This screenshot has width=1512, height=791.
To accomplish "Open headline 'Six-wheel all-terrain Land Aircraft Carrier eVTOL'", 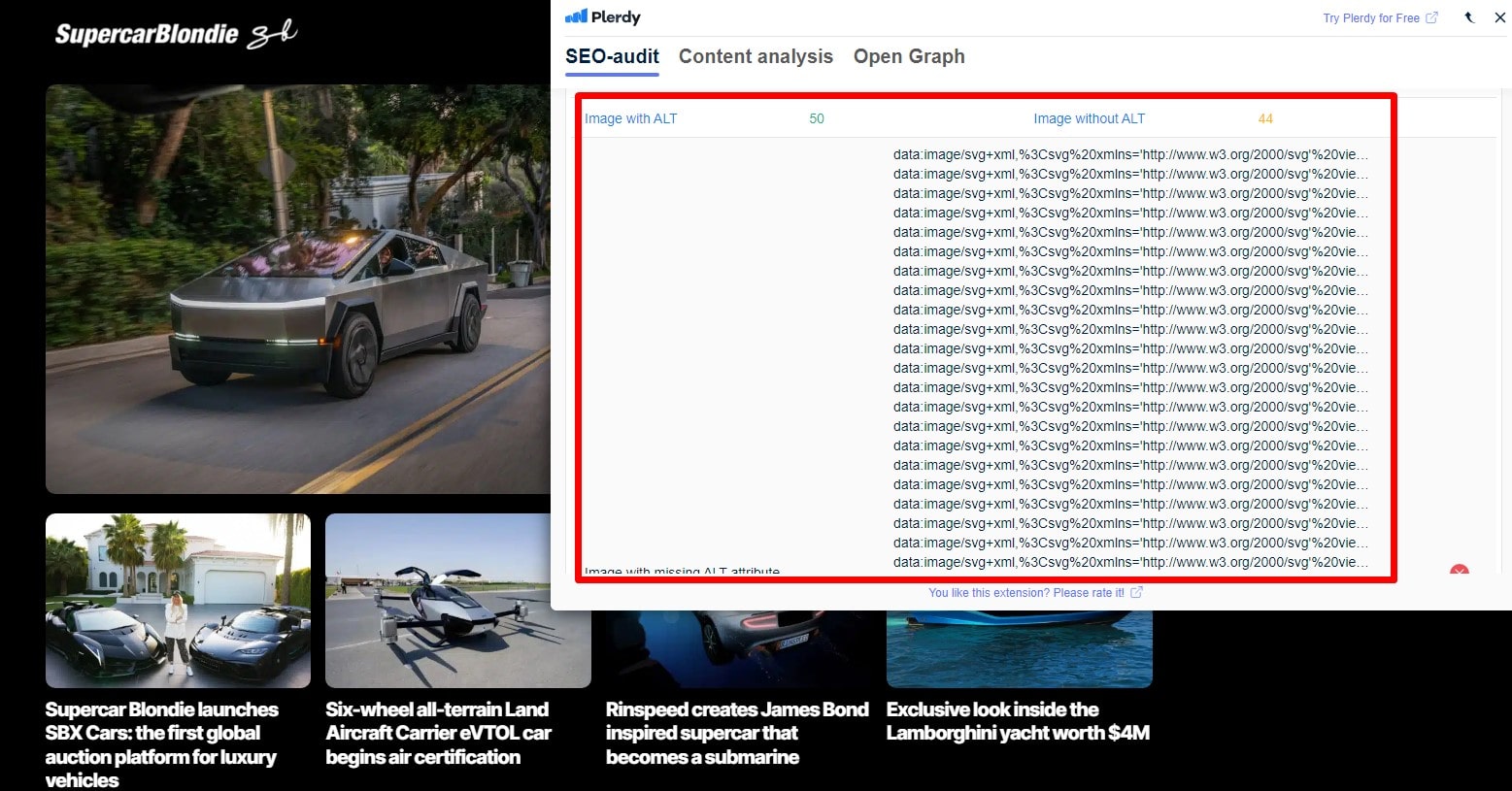I will pos(439,733).
